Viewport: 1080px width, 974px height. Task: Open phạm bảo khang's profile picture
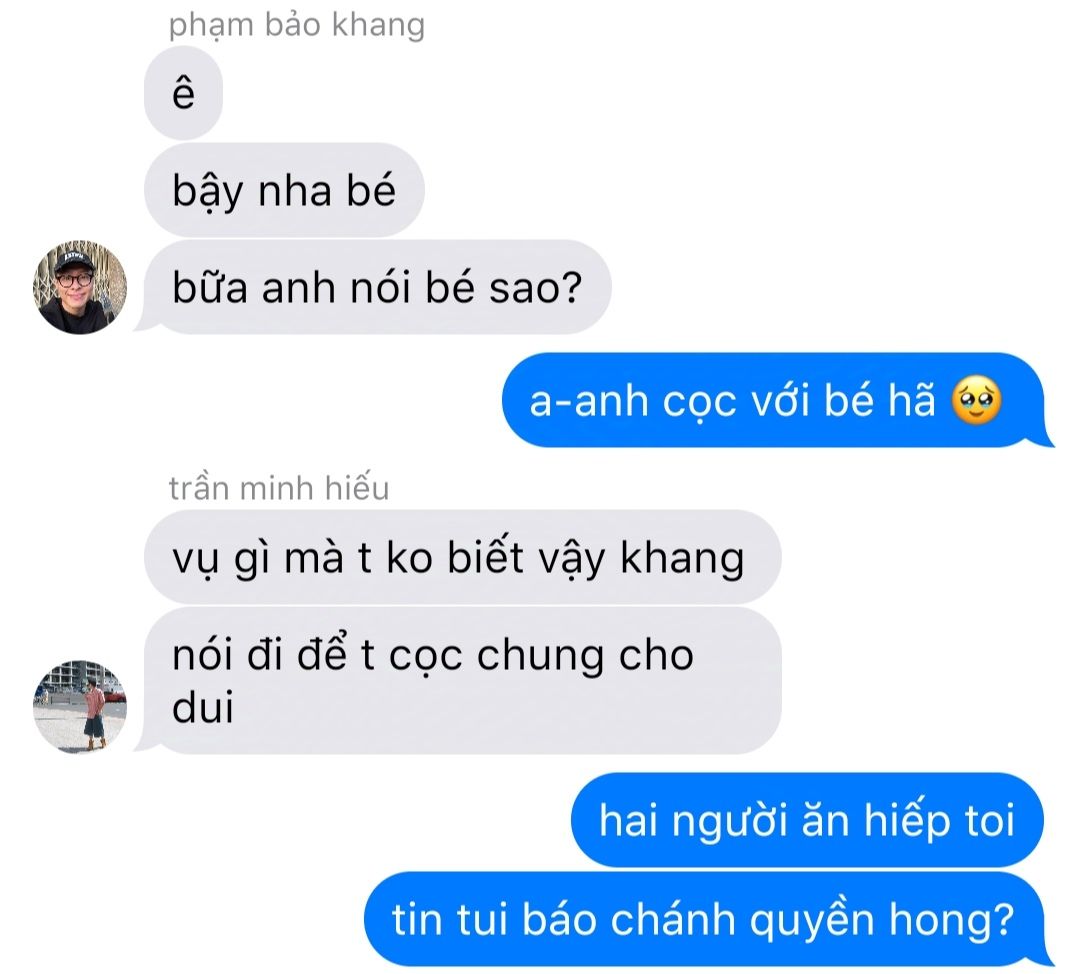pos(80,287)
